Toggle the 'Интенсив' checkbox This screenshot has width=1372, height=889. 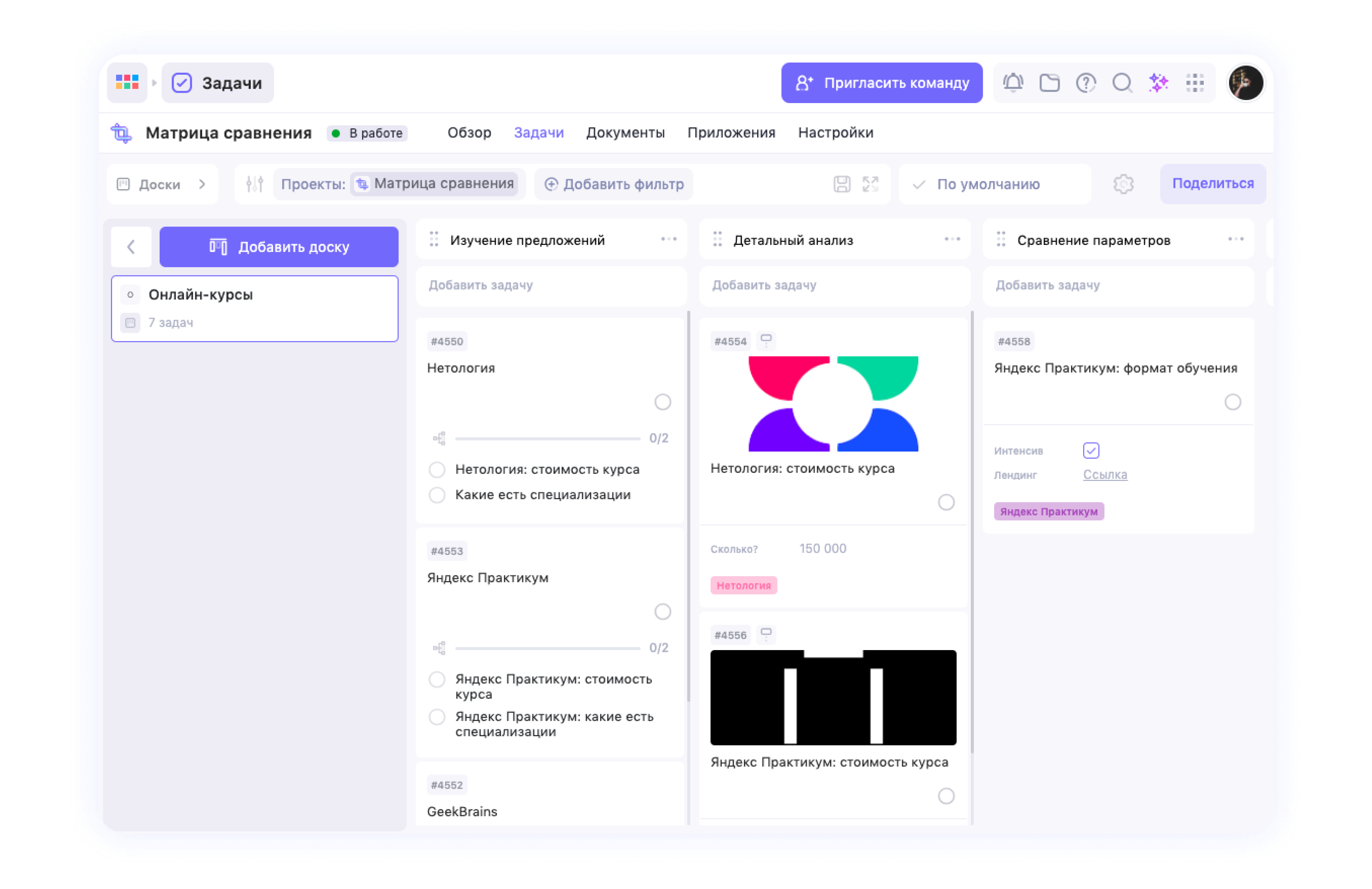(x=1091, y=450)
